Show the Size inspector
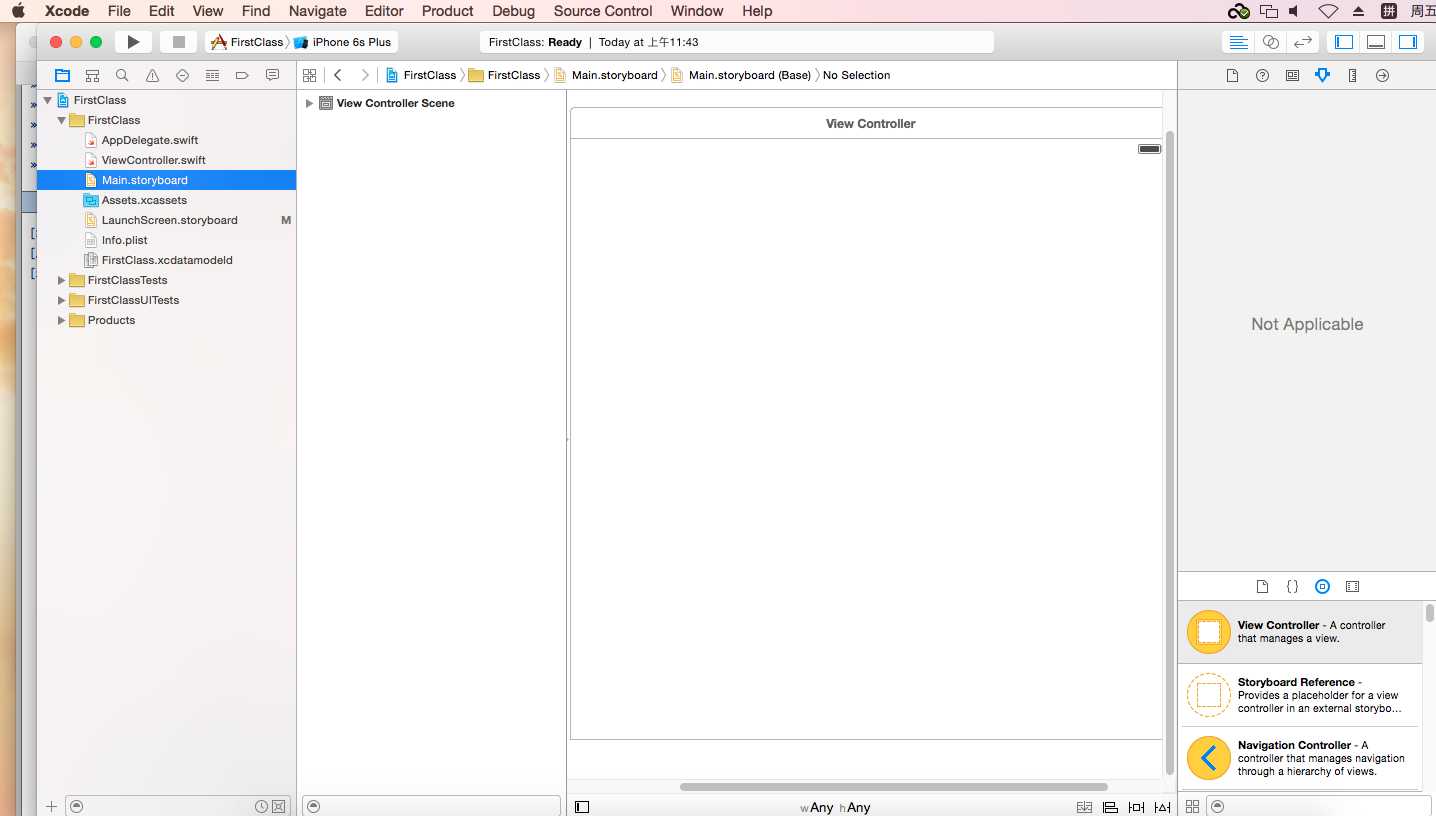This screenshot has width=1436, height=816. click(1352, 75)
